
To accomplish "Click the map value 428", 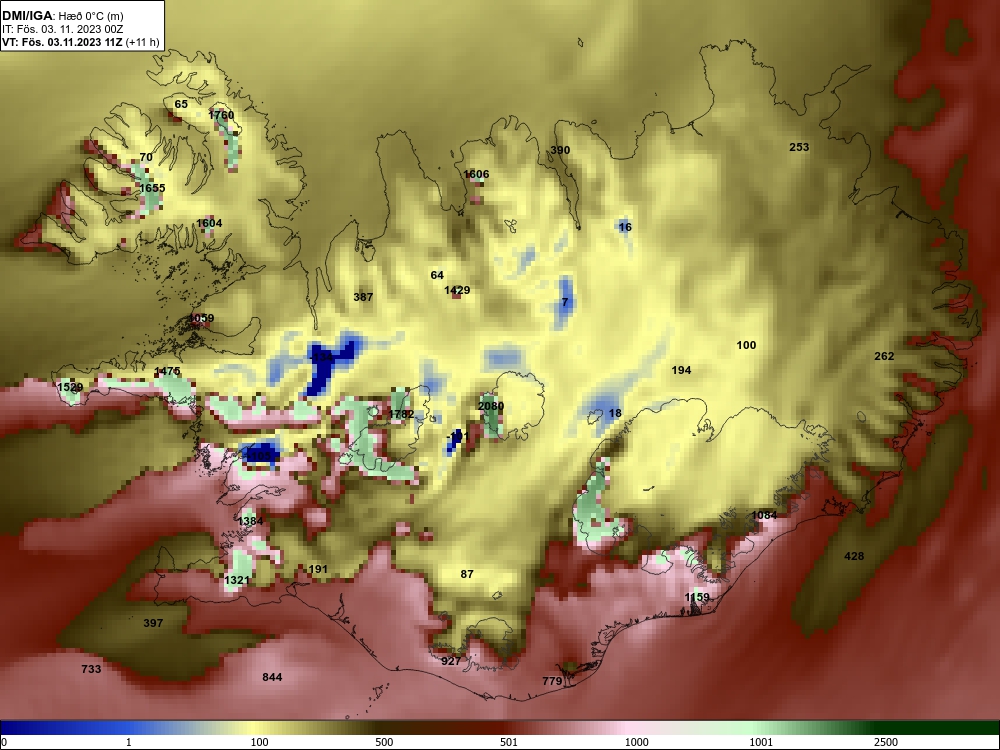I will 854,556.
